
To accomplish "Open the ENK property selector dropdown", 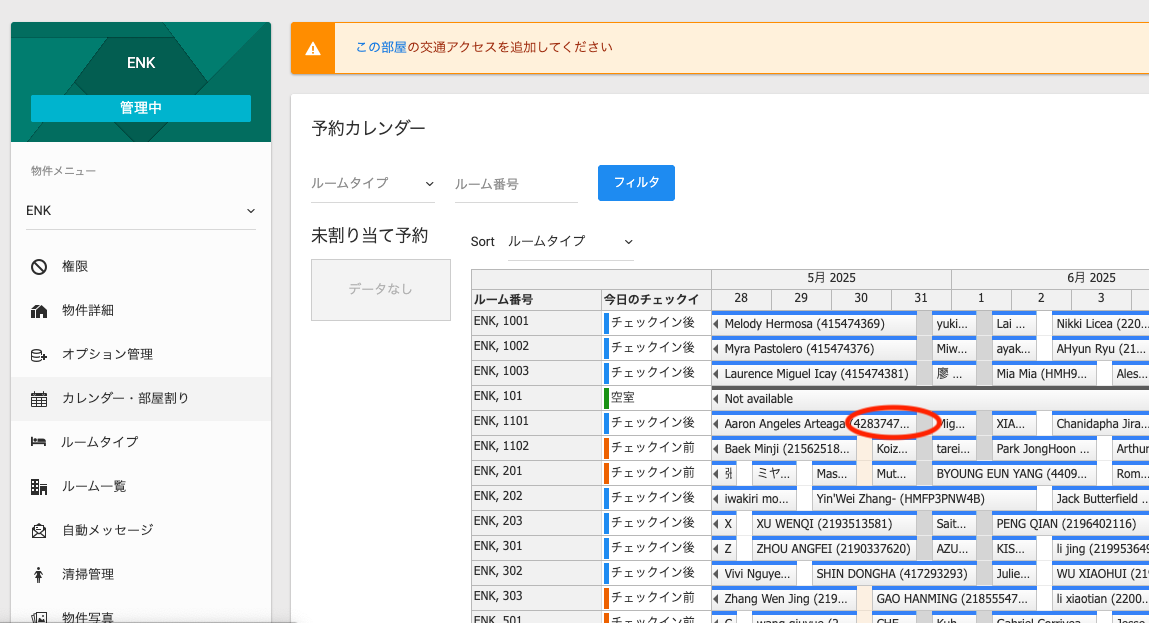I will [140, 211].
